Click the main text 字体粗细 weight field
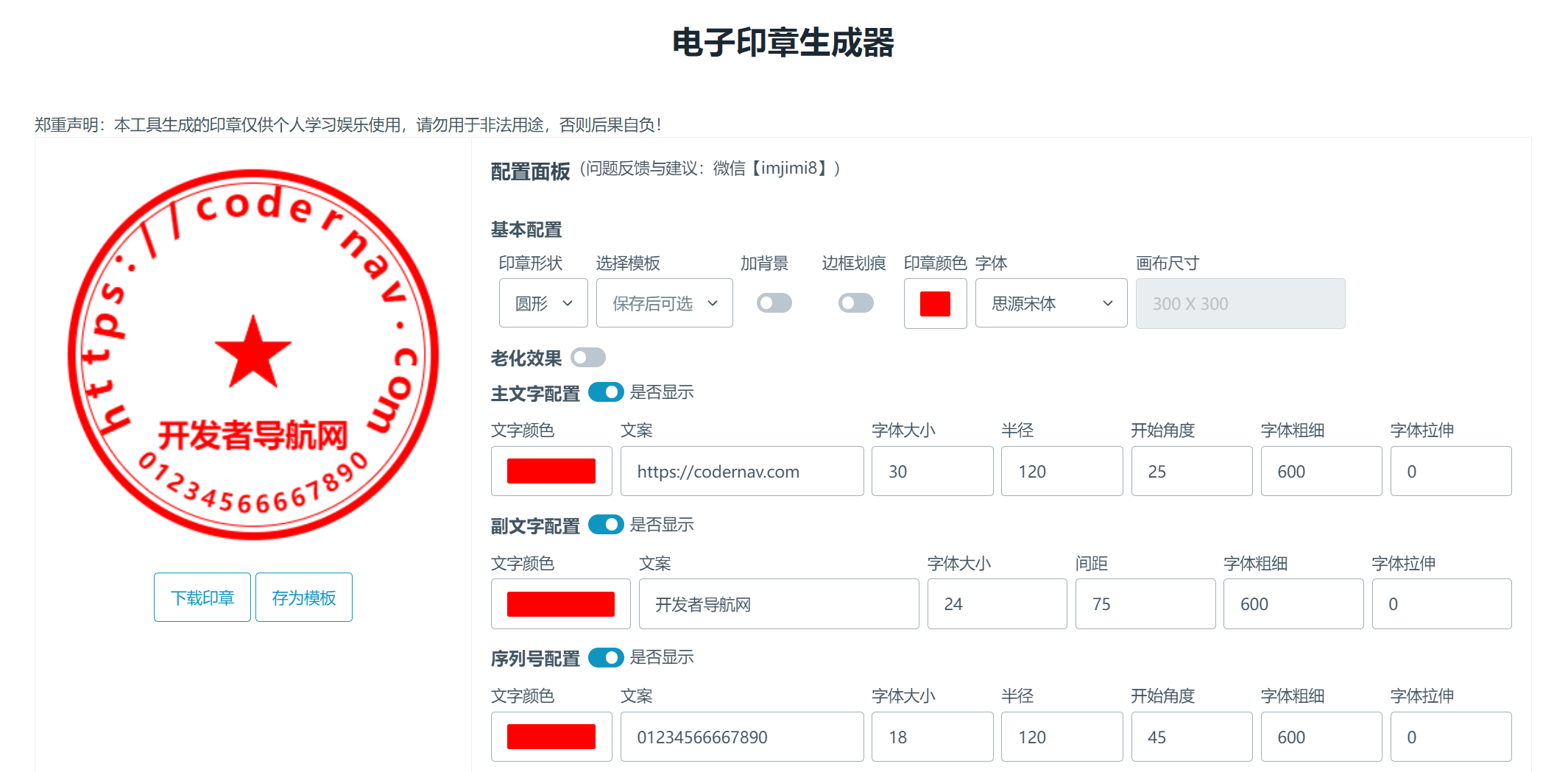Screen dimensions: 1568x772 (x=1321, y=471)
